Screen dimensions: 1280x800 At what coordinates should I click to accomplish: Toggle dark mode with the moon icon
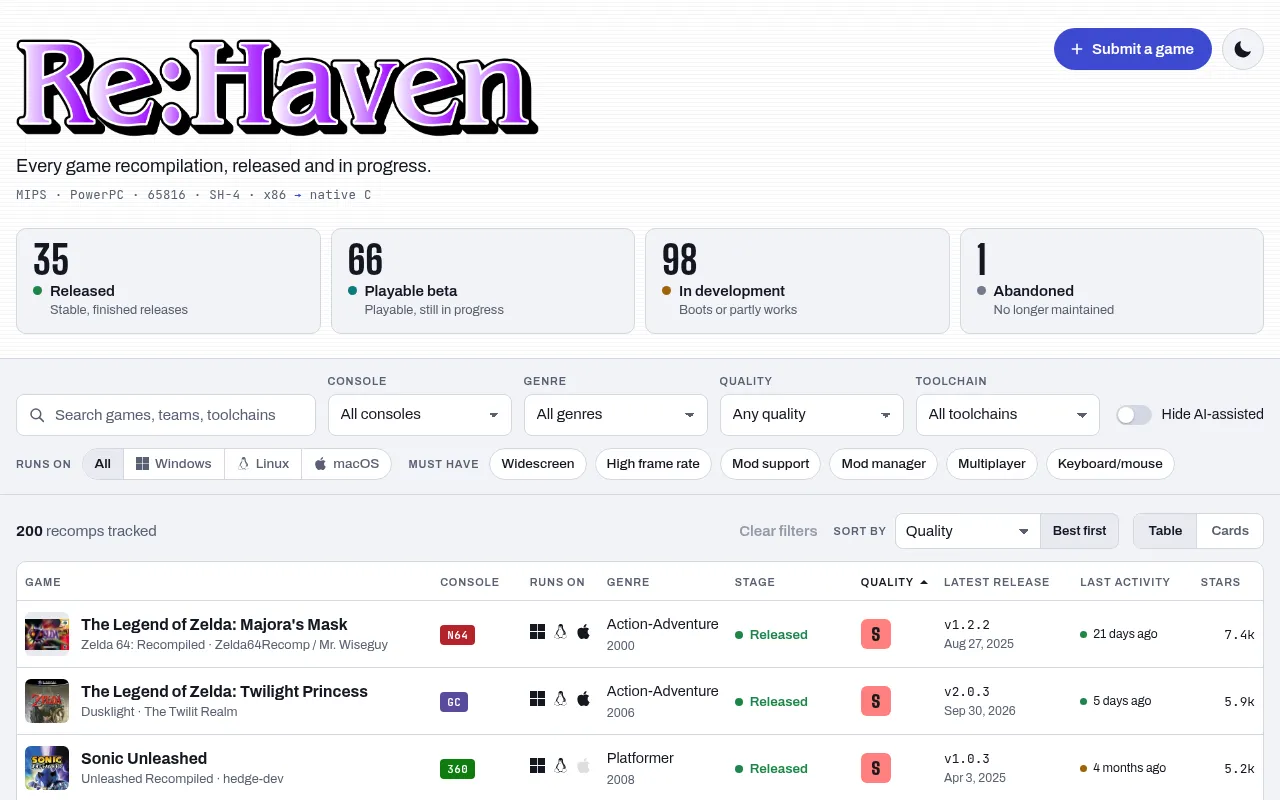point(1243,49)
